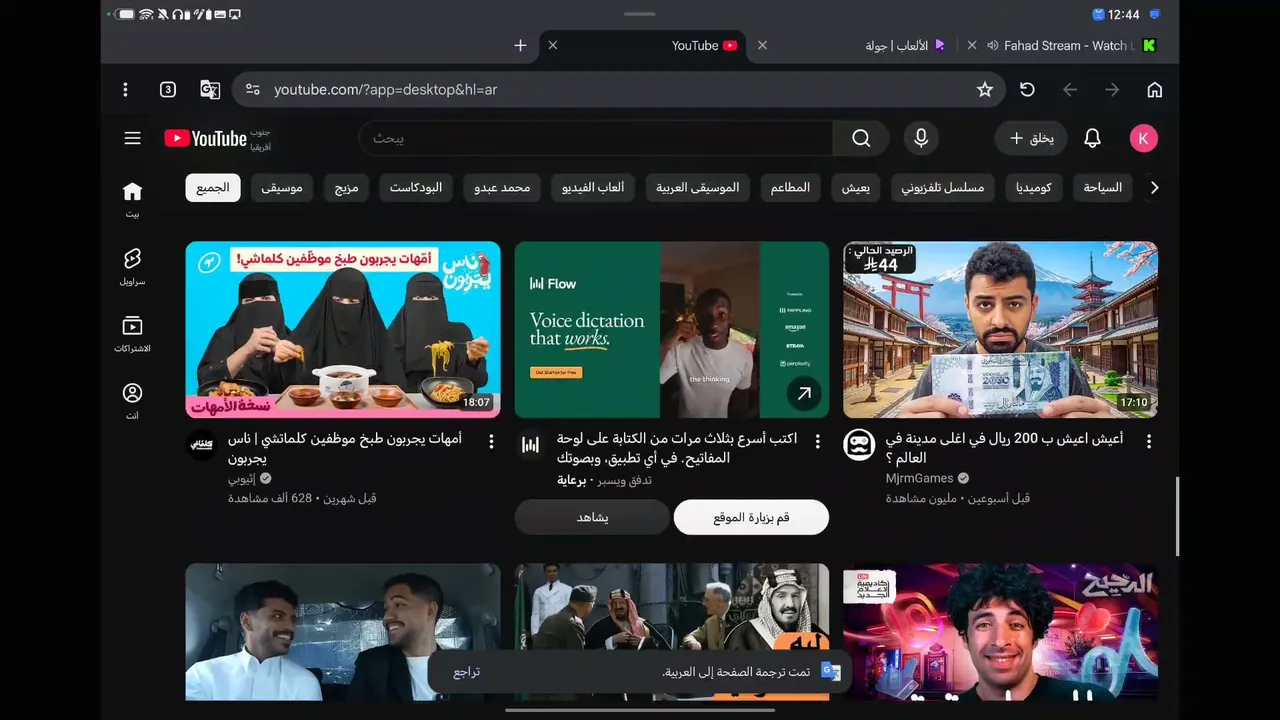Screen dimensions: 1280x720
Task: Filter by كوميديا chip
Action: pos(1033,188)
